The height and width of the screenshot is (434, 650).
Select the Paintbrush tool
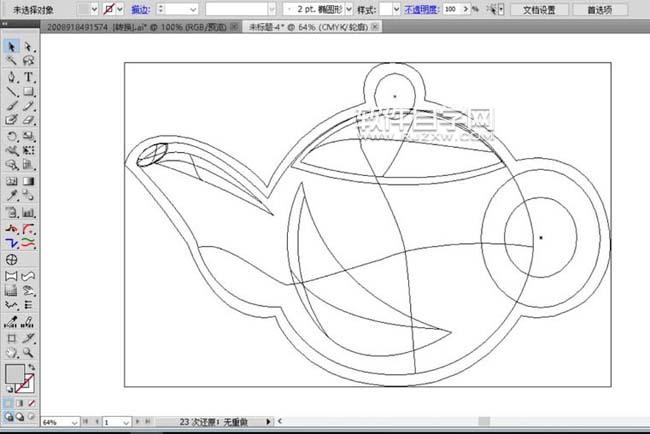coord(11,106)
